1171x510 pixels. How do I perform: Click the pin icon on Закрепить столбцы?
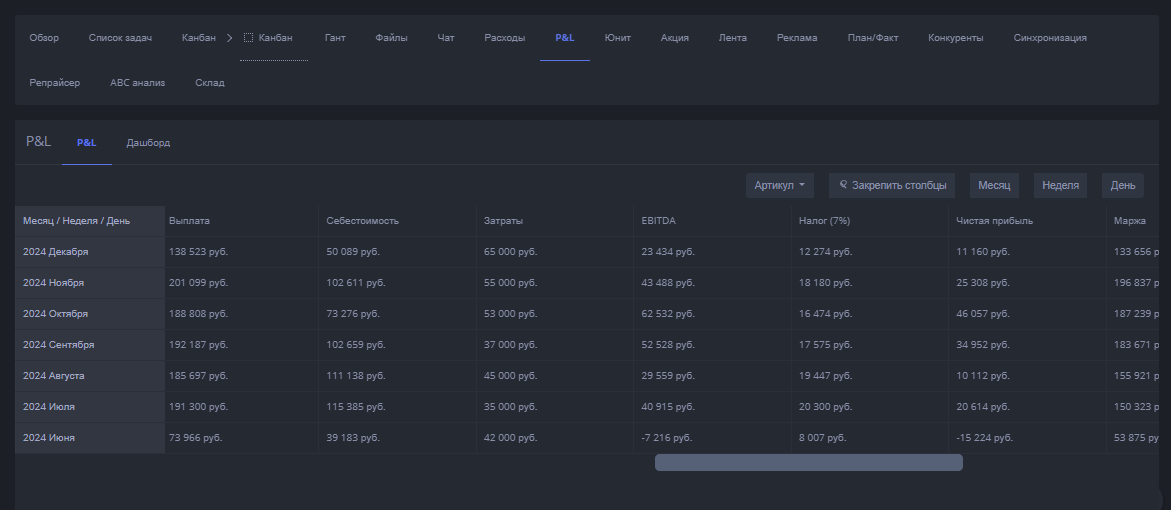(x=844, y=185)
